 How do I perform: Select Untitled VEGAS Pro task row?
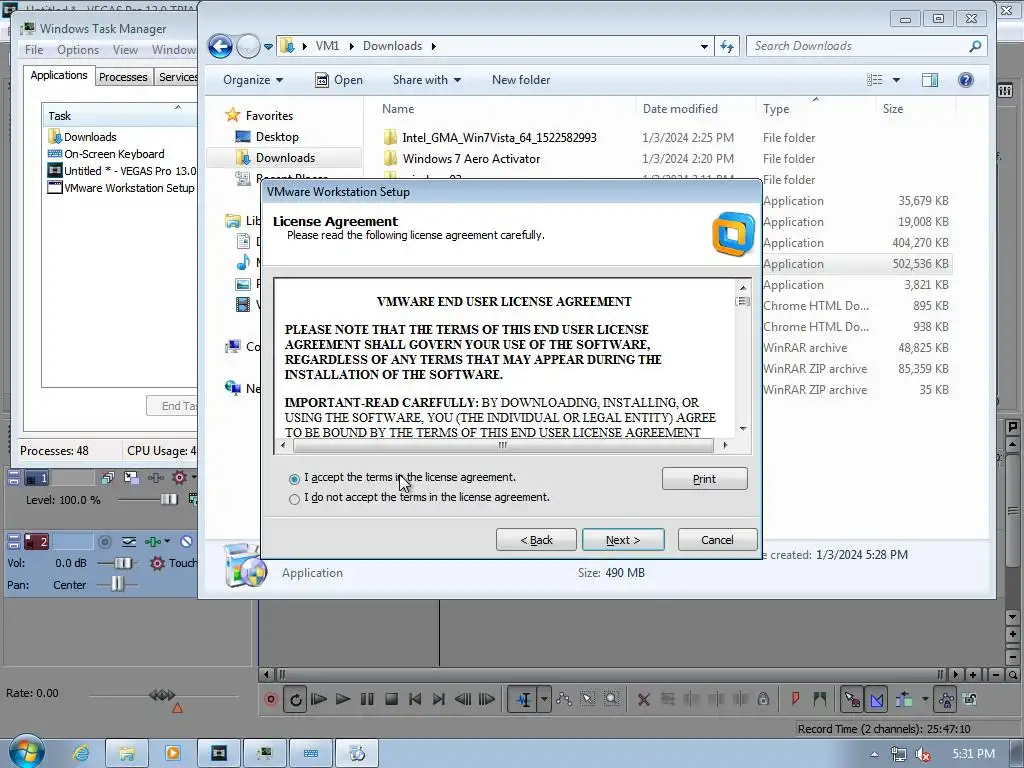coord(121,171)
